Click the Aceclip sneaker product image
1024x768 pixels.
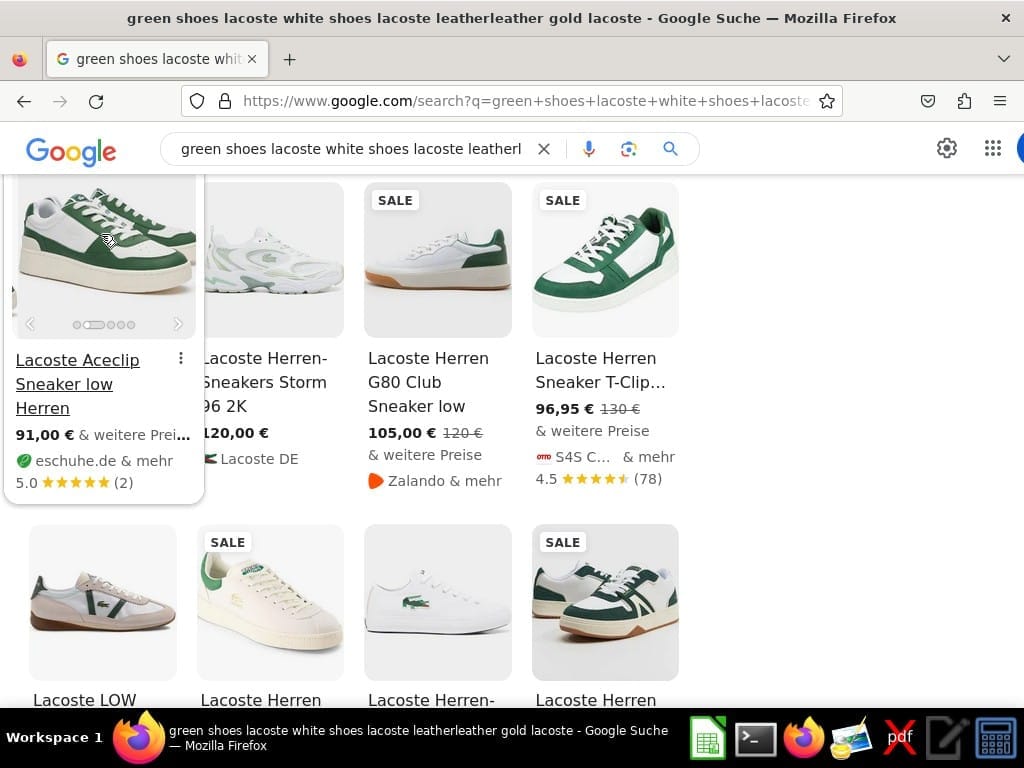tap(104, 256)
